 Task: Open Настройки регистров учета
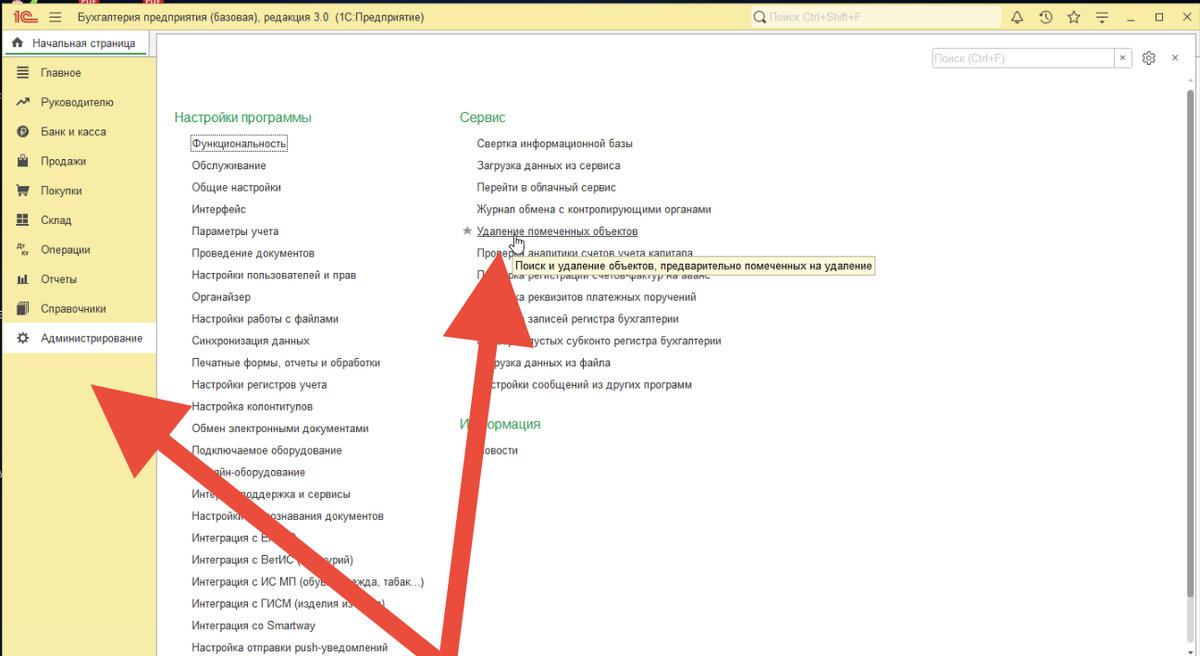259,385
